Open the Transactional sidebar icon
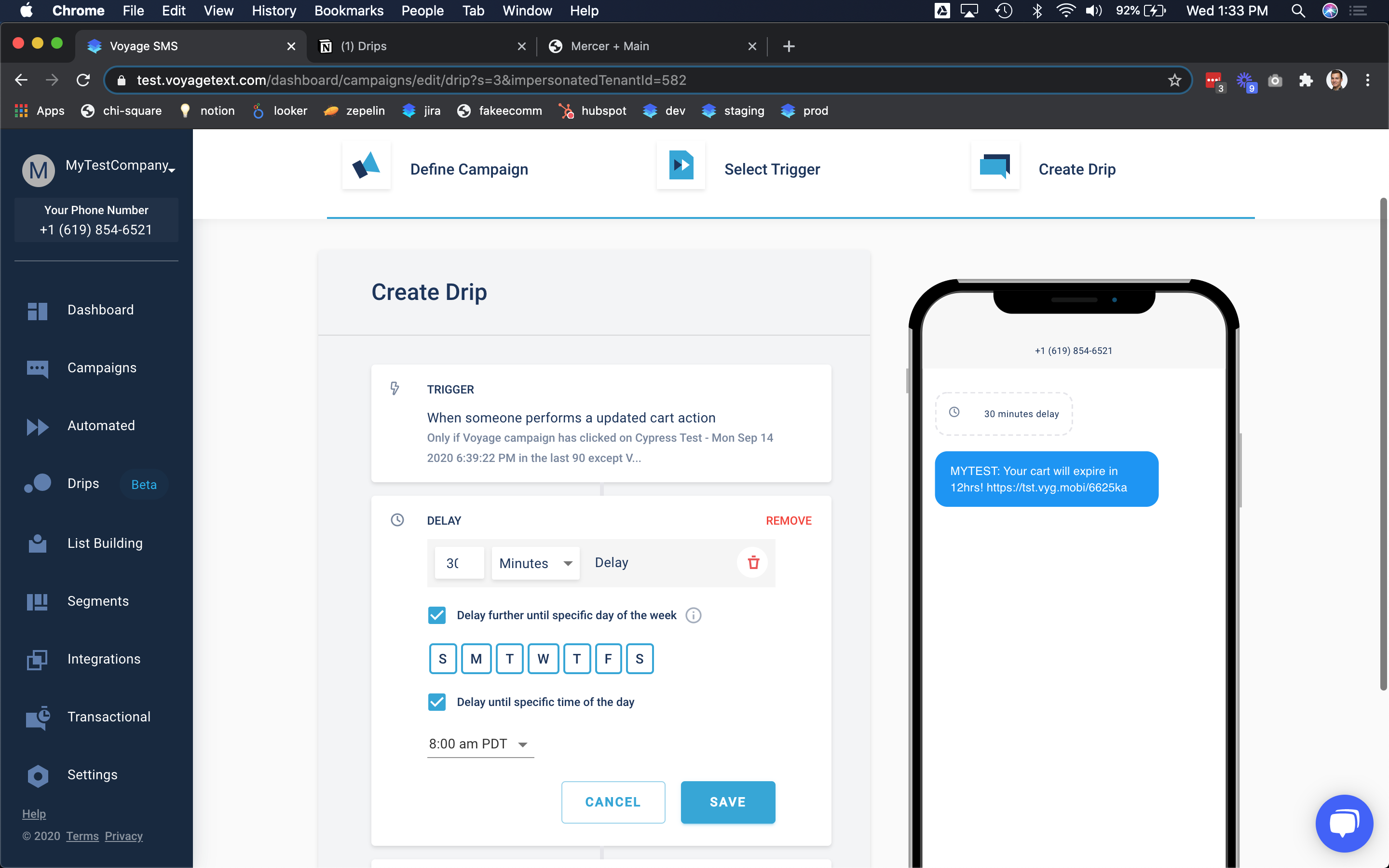This screenshot has height=868, width=1389. coord(38,717)
